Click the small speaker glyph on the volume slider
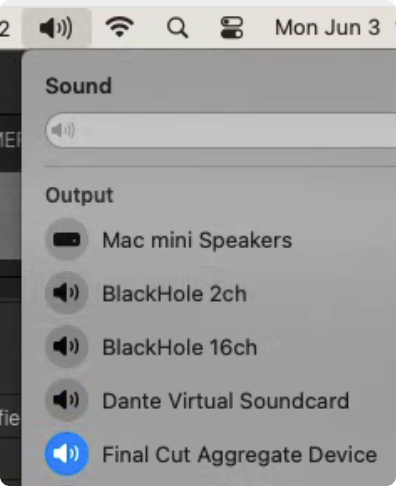The image size is (396, 486). (63, 130)
